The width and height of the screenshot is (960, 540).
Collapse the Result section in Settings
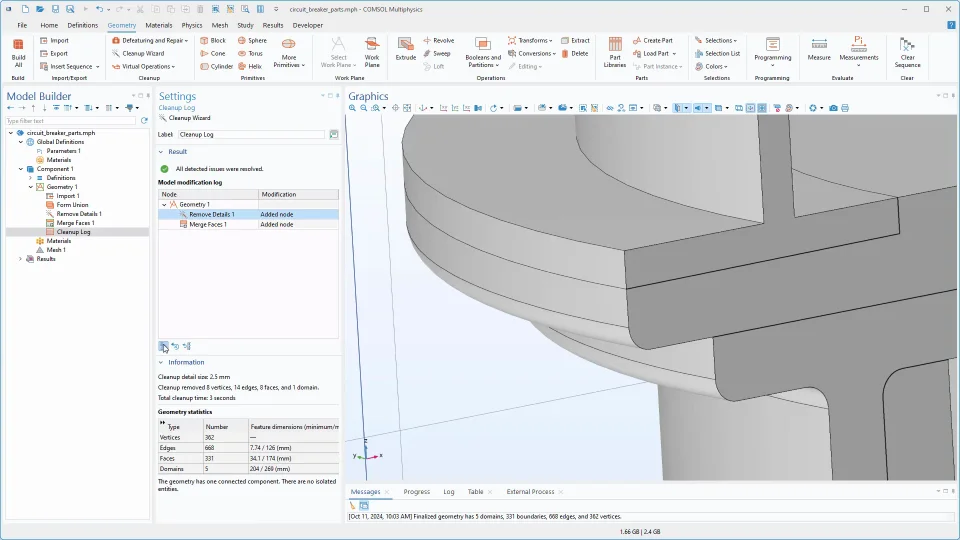click(x=162, y=151)
